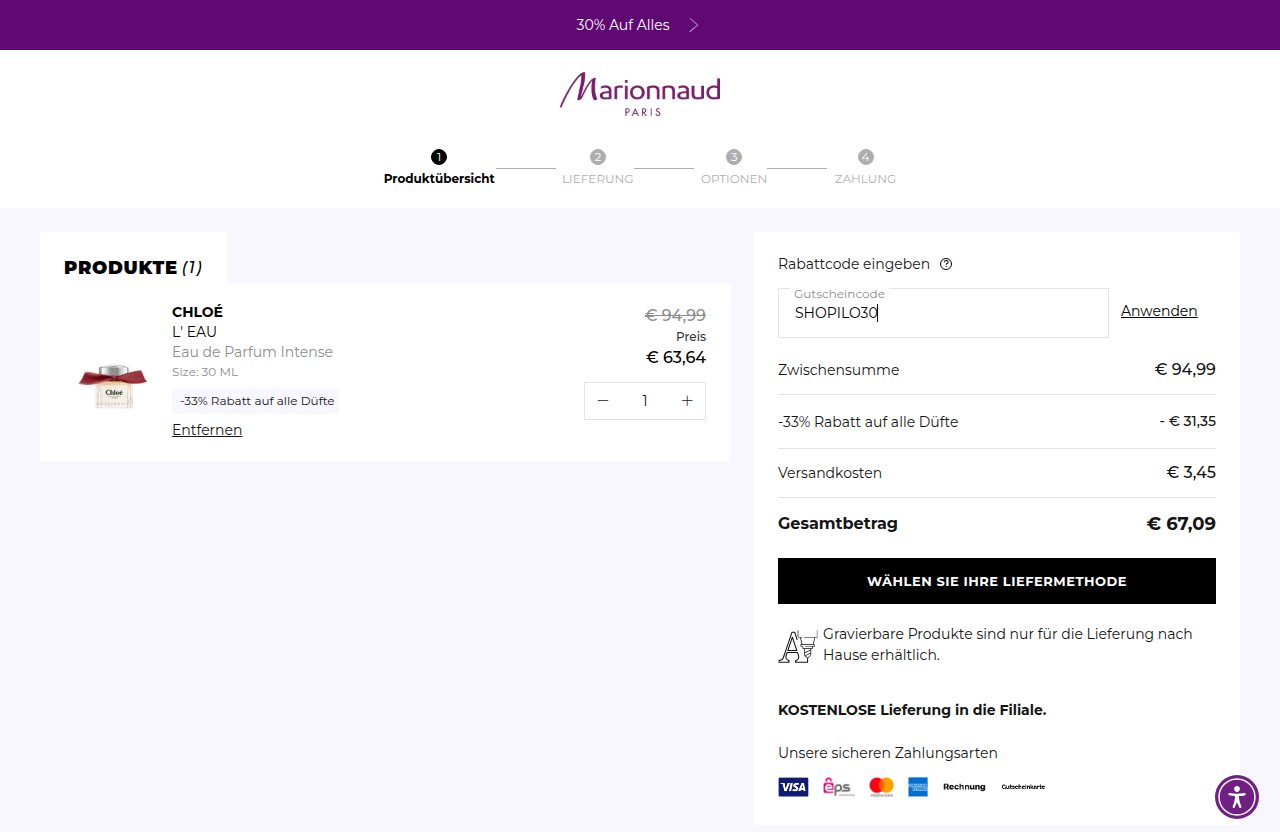Decrease quantity with the minus button
1280x832 pixels.
pos(603,401)
